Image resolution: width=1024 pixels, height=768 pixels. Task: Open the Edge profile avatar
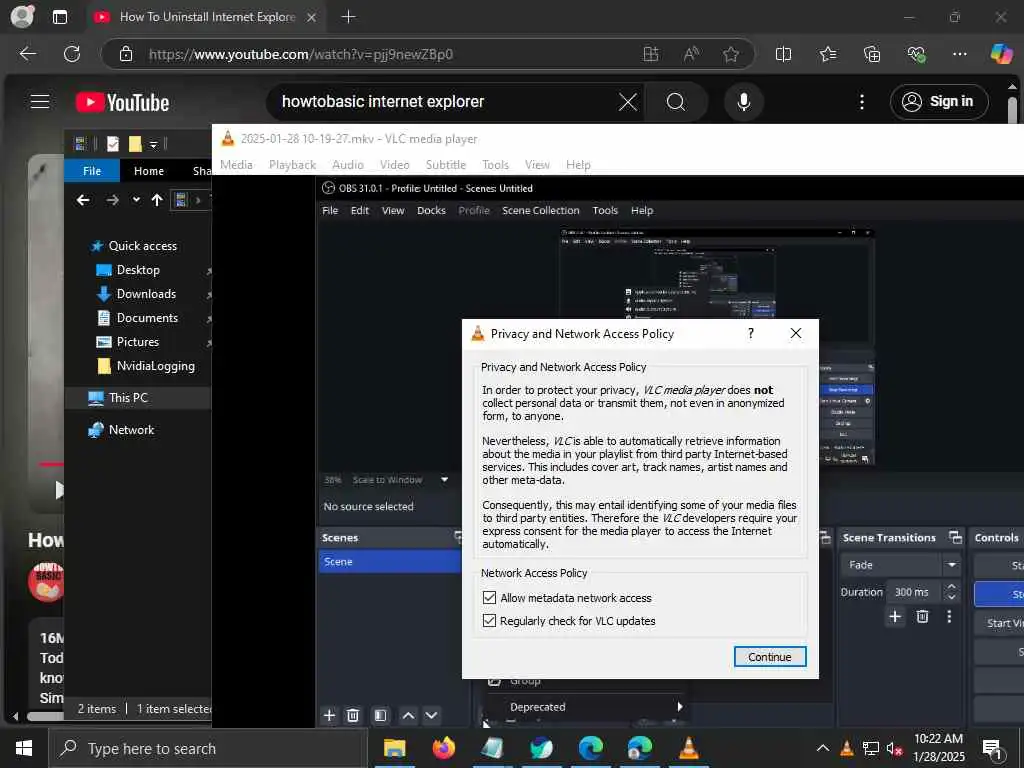(x=22, y=16)
